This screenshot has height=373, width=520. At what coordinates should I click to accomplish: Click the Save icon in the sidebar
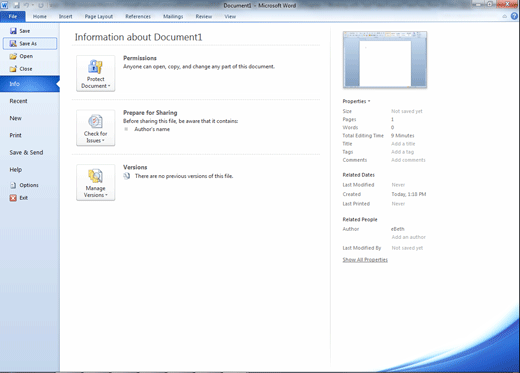pyautogui.click(x=13, y=31)
